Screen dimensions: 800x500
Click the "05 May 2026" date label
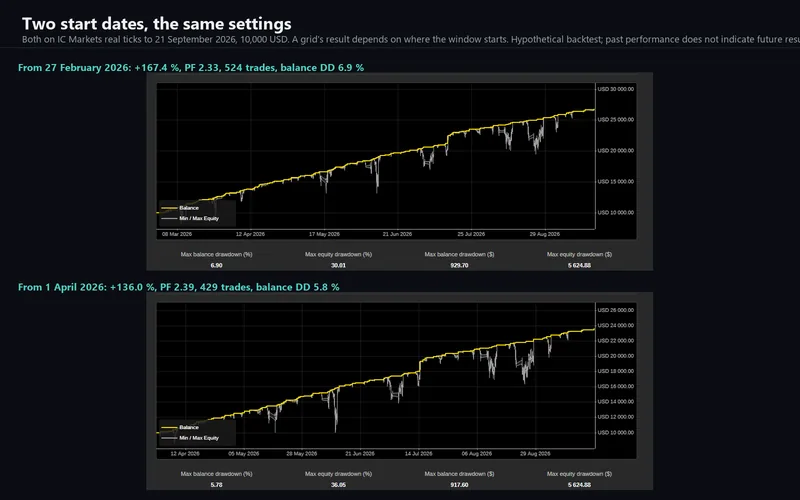point(244,454)
